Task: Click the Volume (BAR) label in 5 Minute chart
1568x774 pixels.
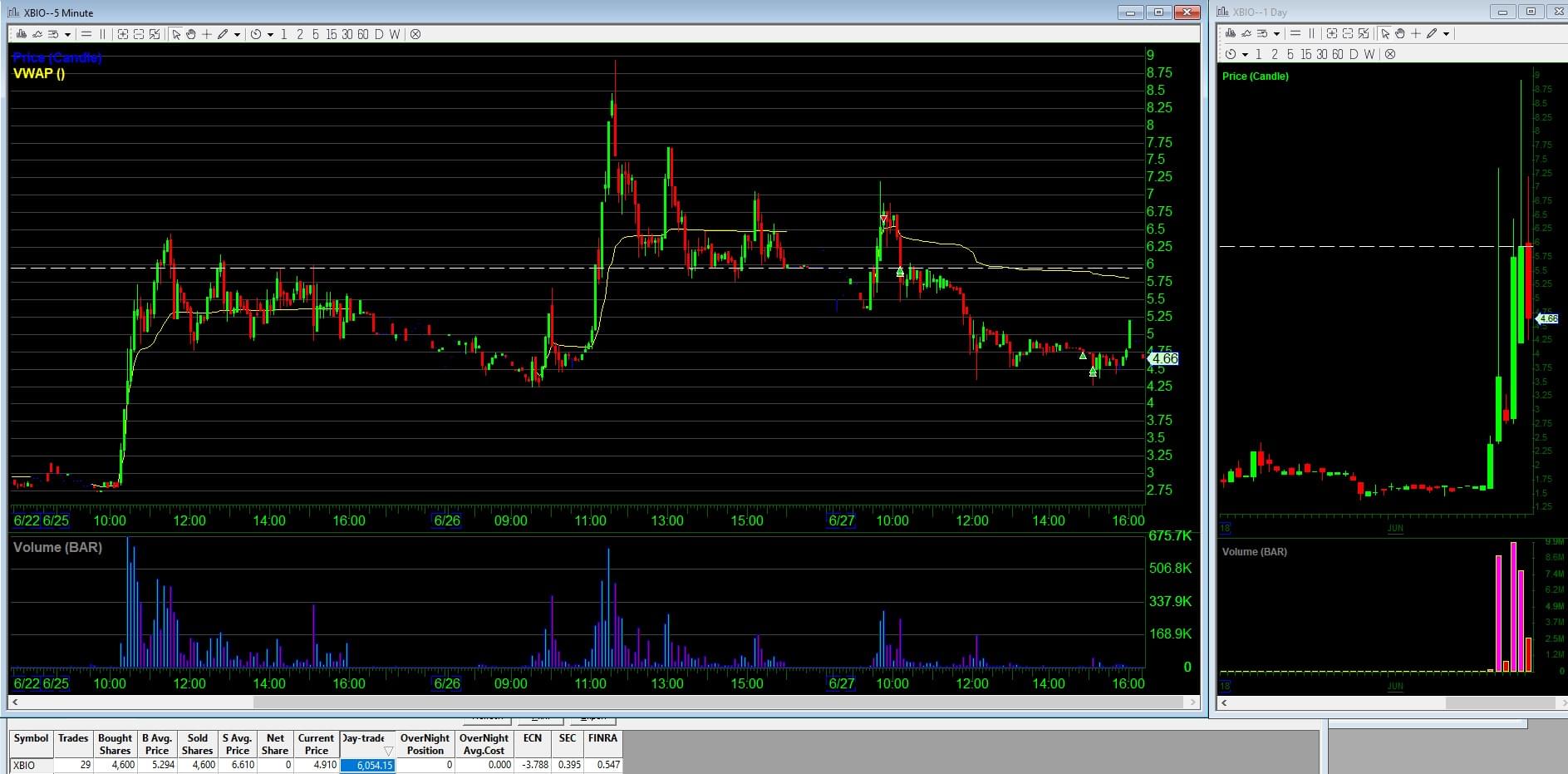Action: click(57, 547)
